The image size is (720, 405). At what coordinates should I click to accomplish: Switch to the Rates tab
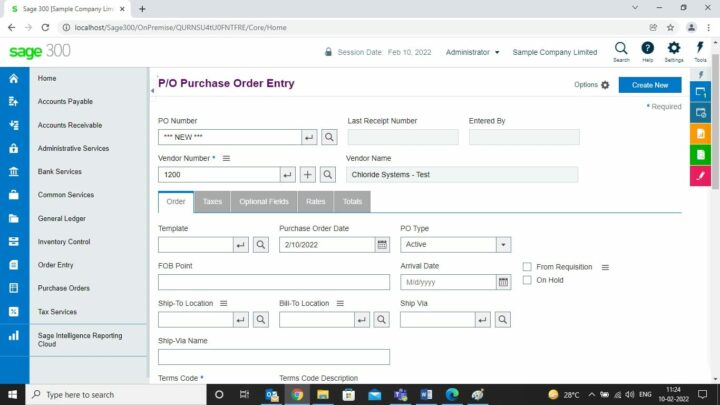coord(315,202)
